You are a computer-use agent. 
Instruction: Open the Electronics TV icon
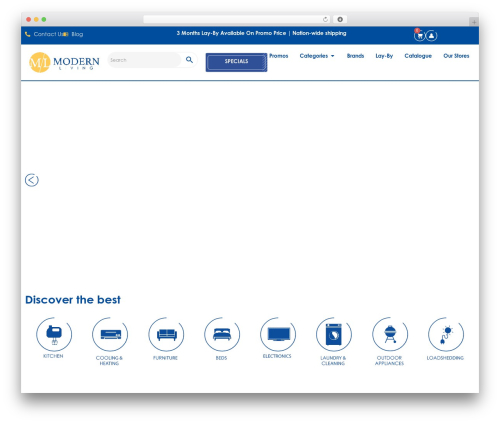pos(278,334)
